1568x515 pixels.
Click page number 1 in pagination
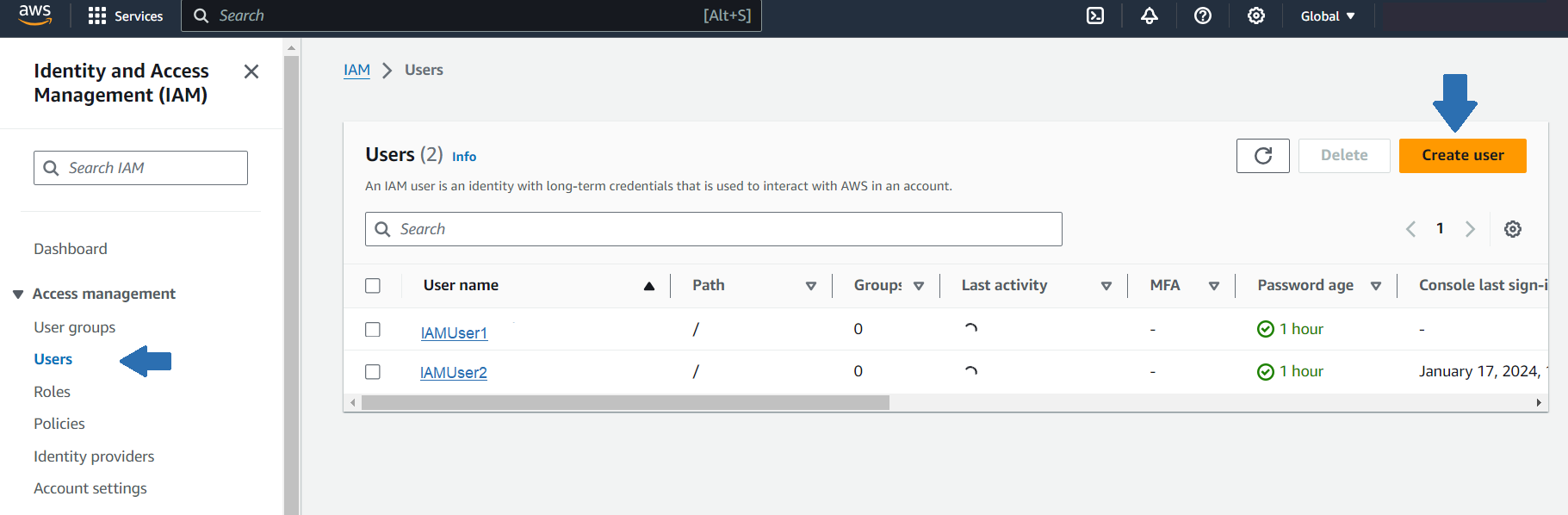pyautogui.click(x=1440, y=229)
